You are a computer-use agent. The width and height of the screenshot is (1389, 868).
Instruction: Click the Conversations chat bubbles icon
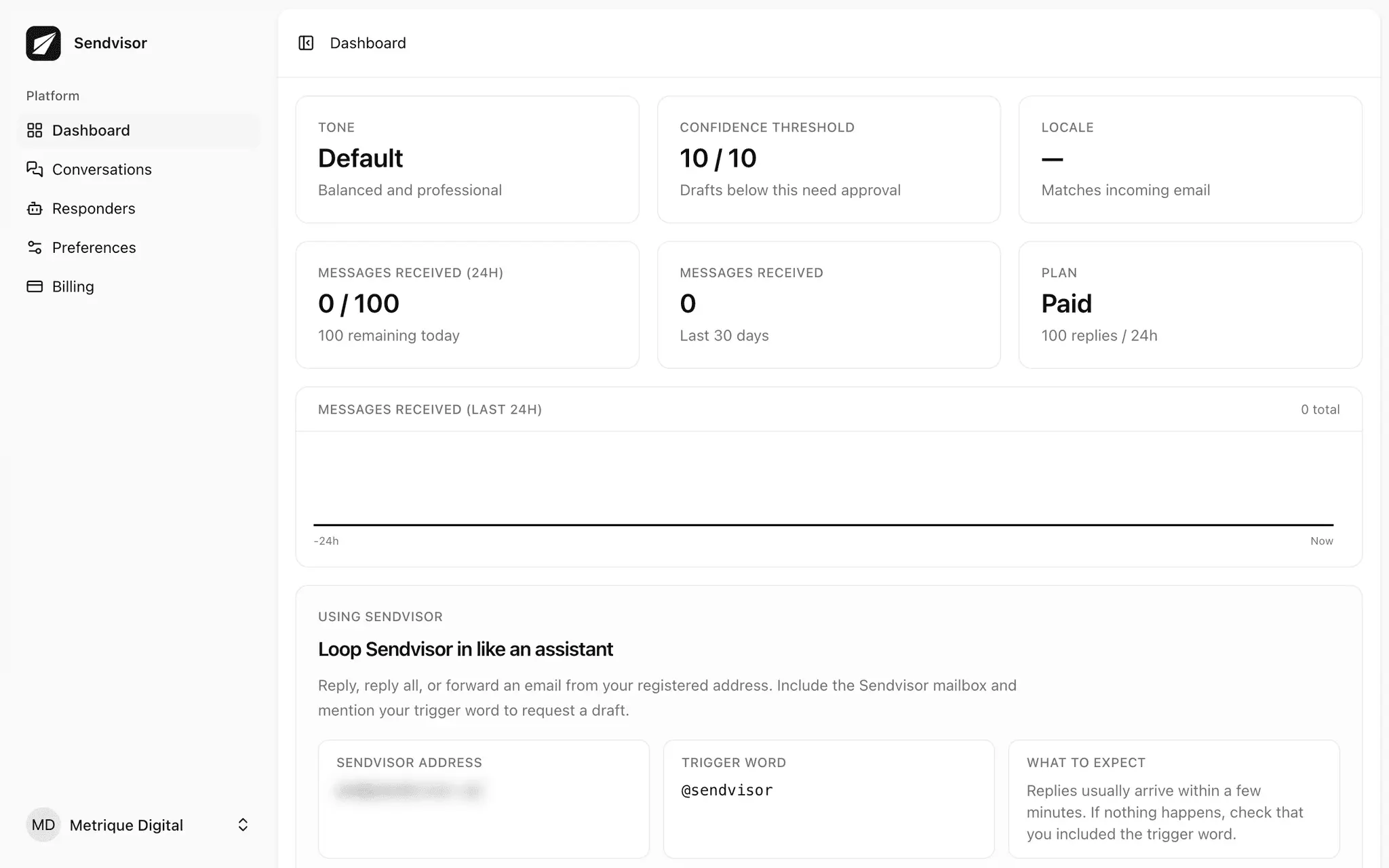tap(35, 170)
